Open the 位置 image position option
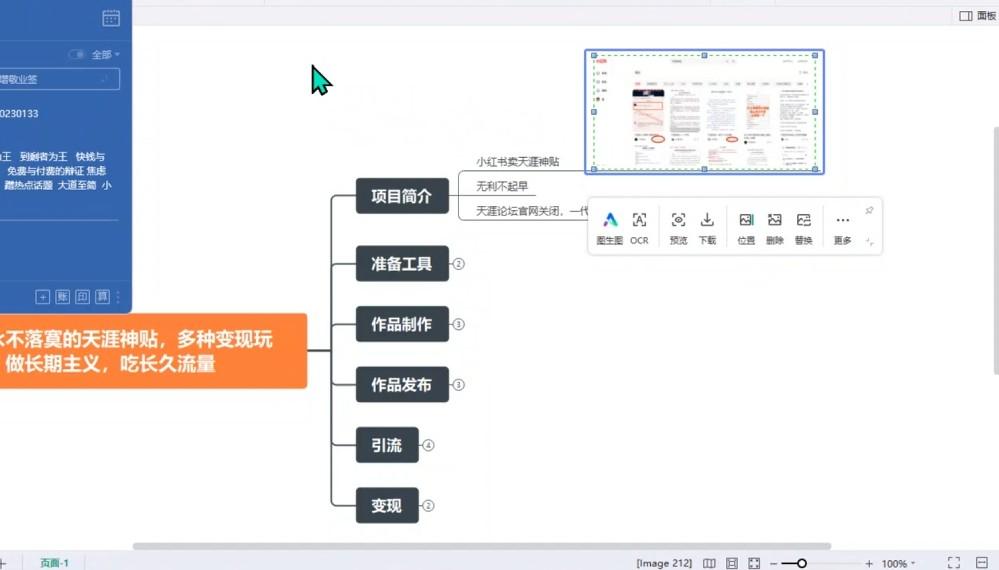This screenshot has height=570, width=999. pyautogui.click(x=746, y=227)
